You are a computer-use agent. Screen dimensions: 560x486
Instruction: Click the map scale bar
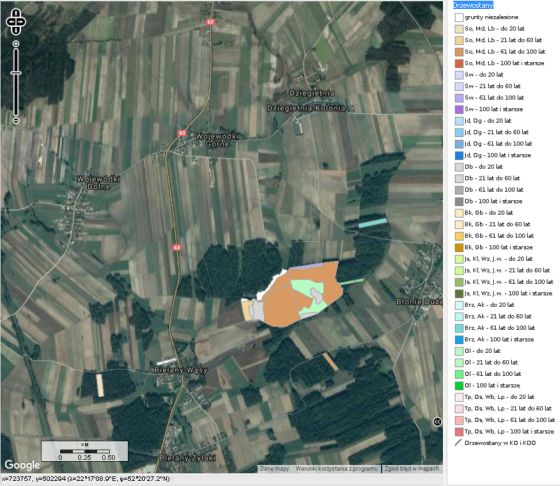tap(85, 451)
